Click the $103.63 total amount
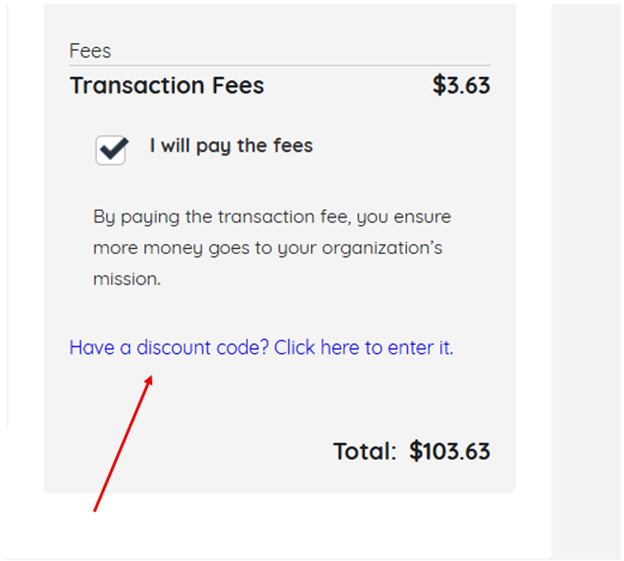Viewport: 624px width, 561px height. [x=450, y=451]
